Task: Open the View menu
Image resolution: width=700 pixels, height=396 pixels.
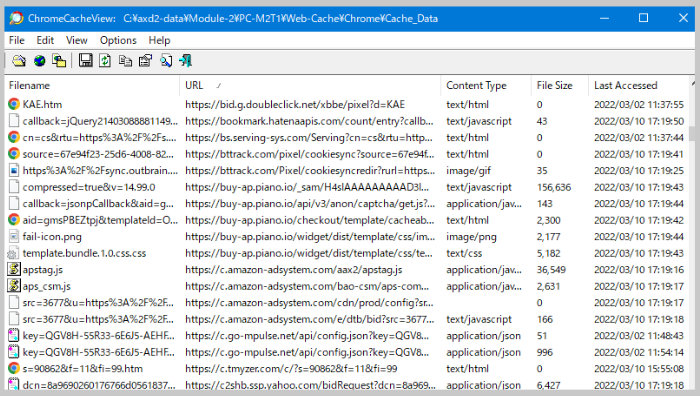Action: 77,40
